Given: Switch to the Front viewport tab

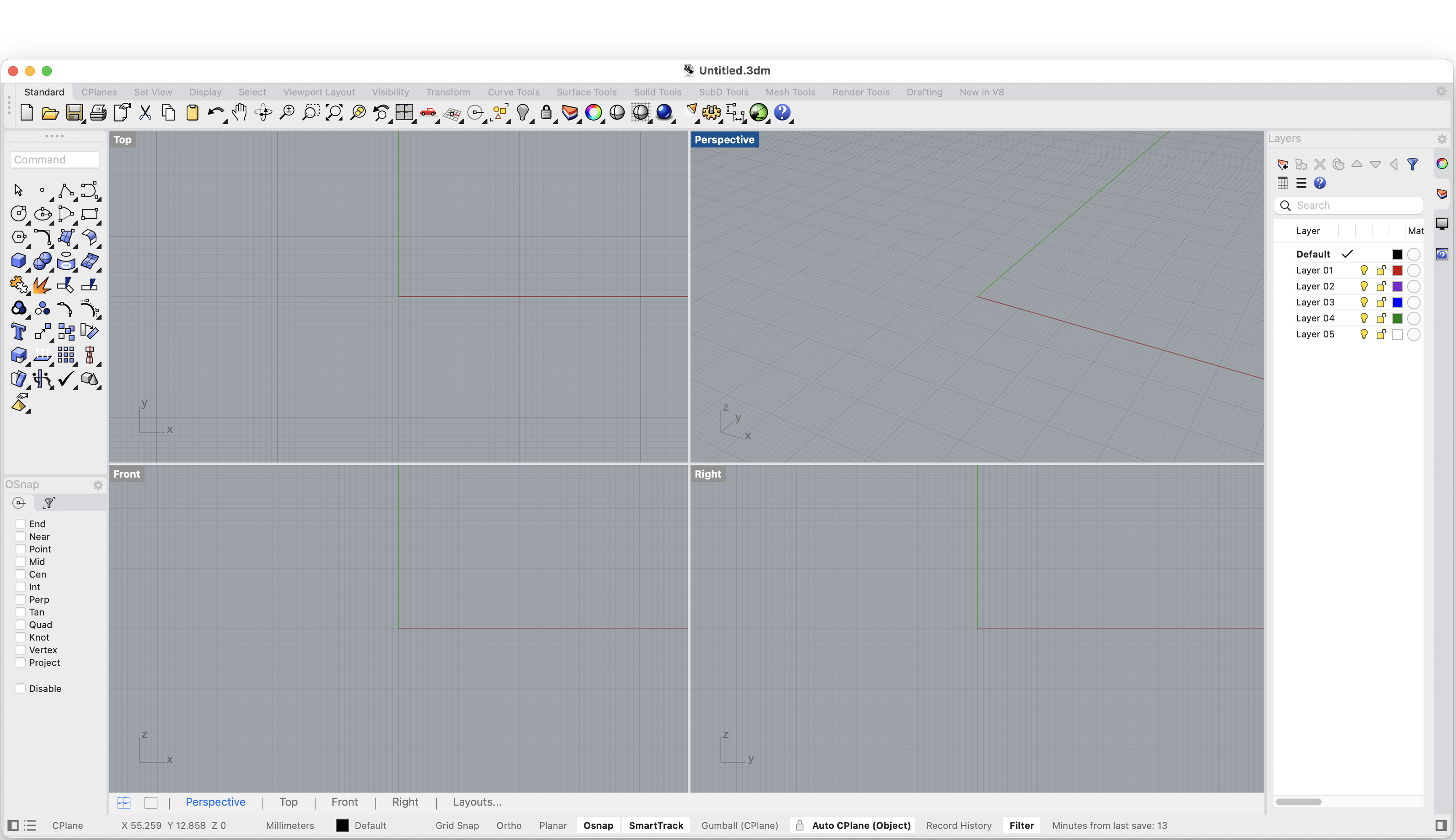Looking at the screenshot, I should [344, 801].
